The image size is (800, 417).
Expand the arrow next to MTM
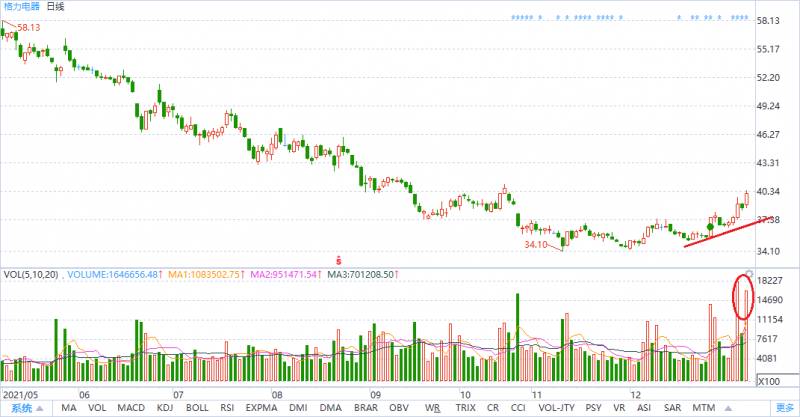(x=728, y=408)
